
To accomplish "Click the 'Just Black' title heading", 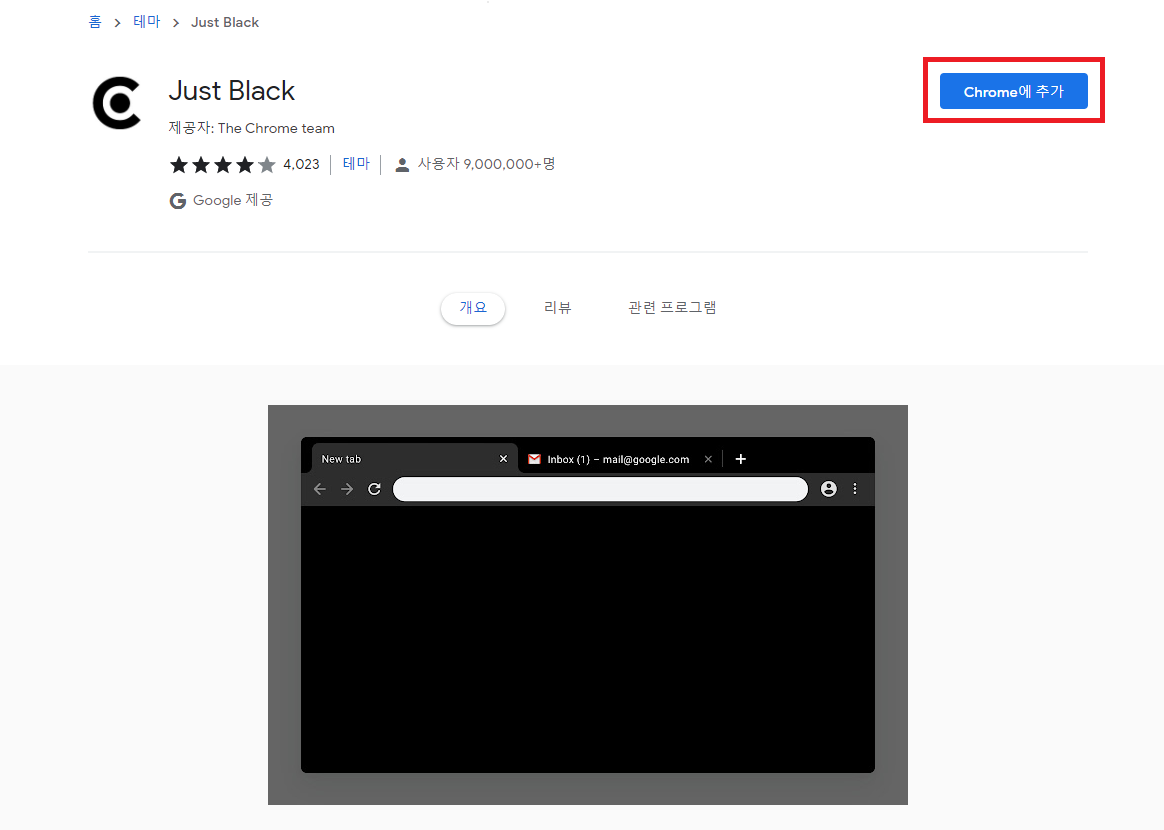I will point(232,91).
